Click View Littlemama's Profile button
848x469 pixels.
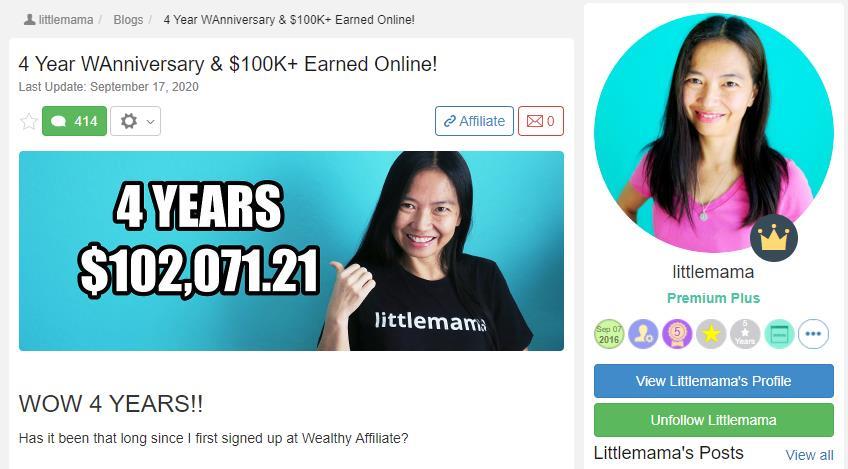click(x=713, y=381)
